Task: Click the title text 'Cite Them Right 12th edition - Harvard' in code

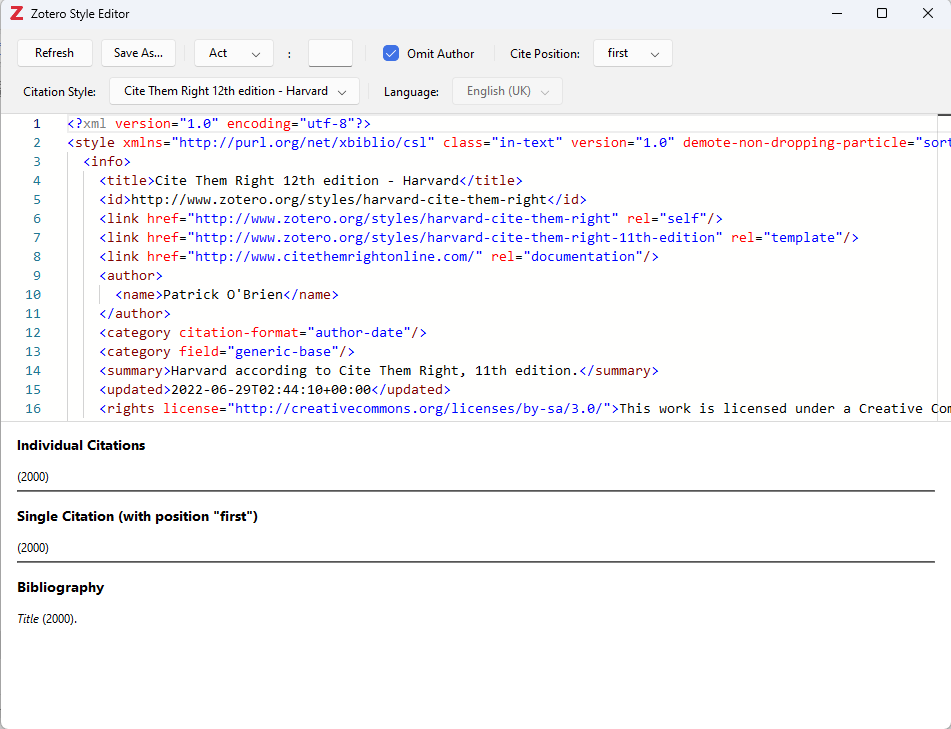Action: pos(307,181)
